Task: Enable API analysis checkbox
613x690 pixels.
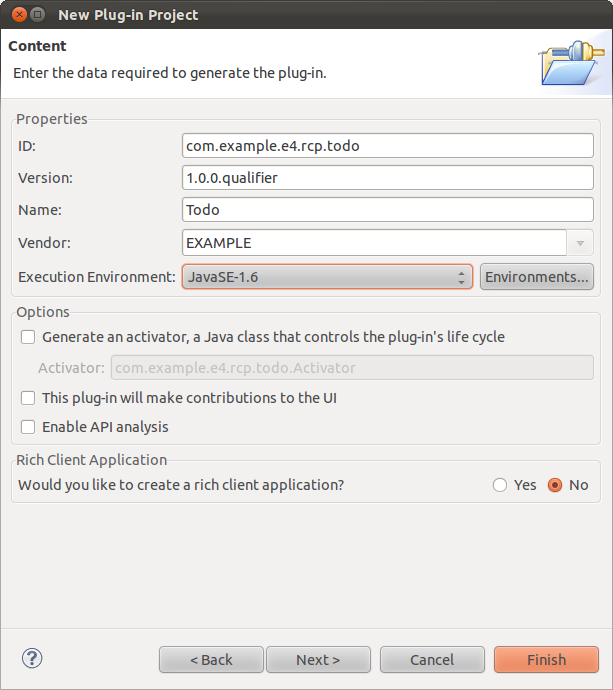Action: (28, 427)
